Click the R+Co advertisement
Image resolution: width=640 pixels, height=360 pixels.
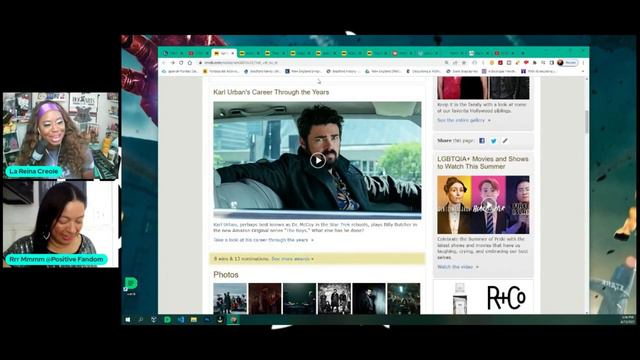(483, 298)
